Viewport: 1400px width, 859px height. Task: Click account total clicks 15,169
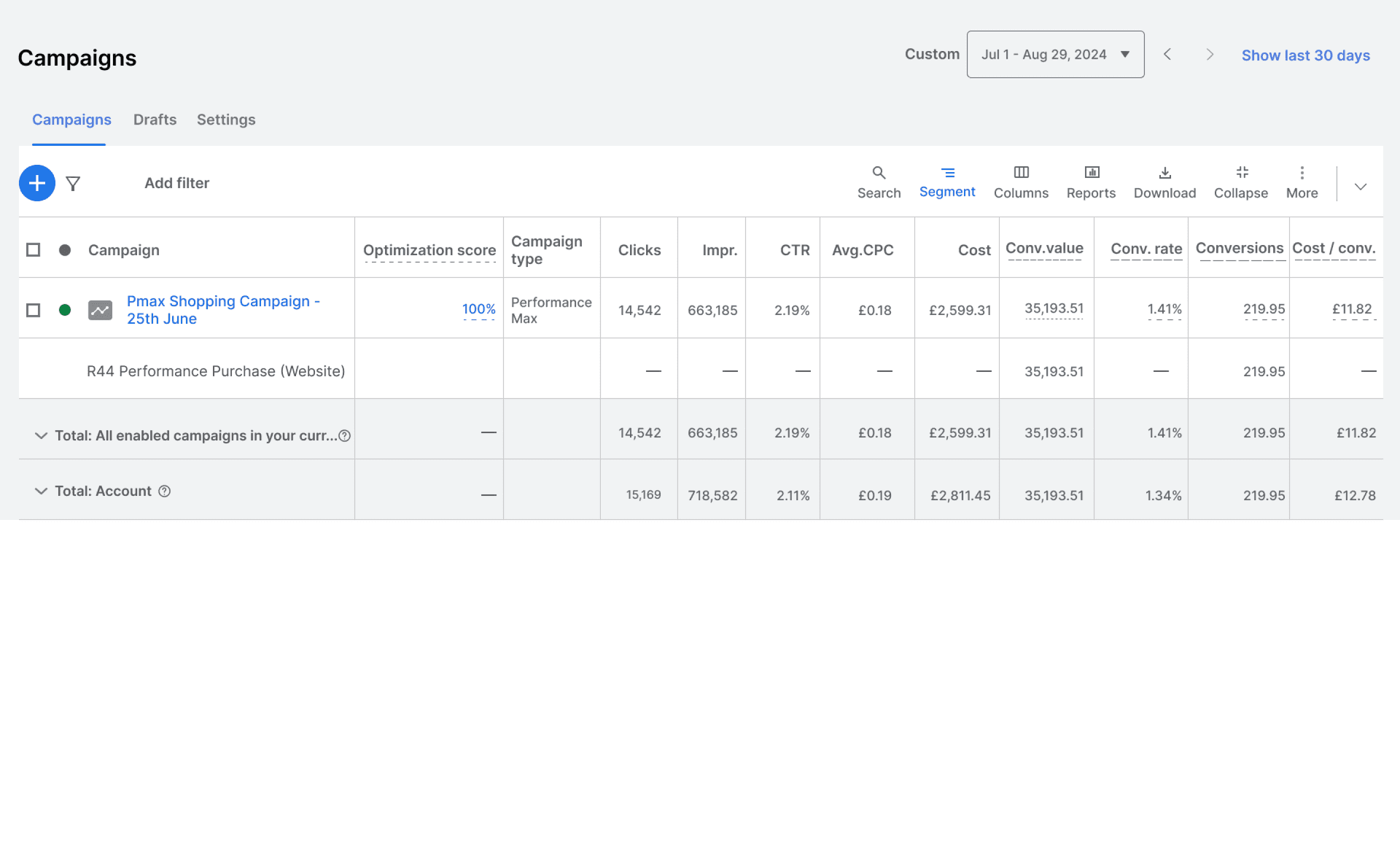click(x=643, y=495)
